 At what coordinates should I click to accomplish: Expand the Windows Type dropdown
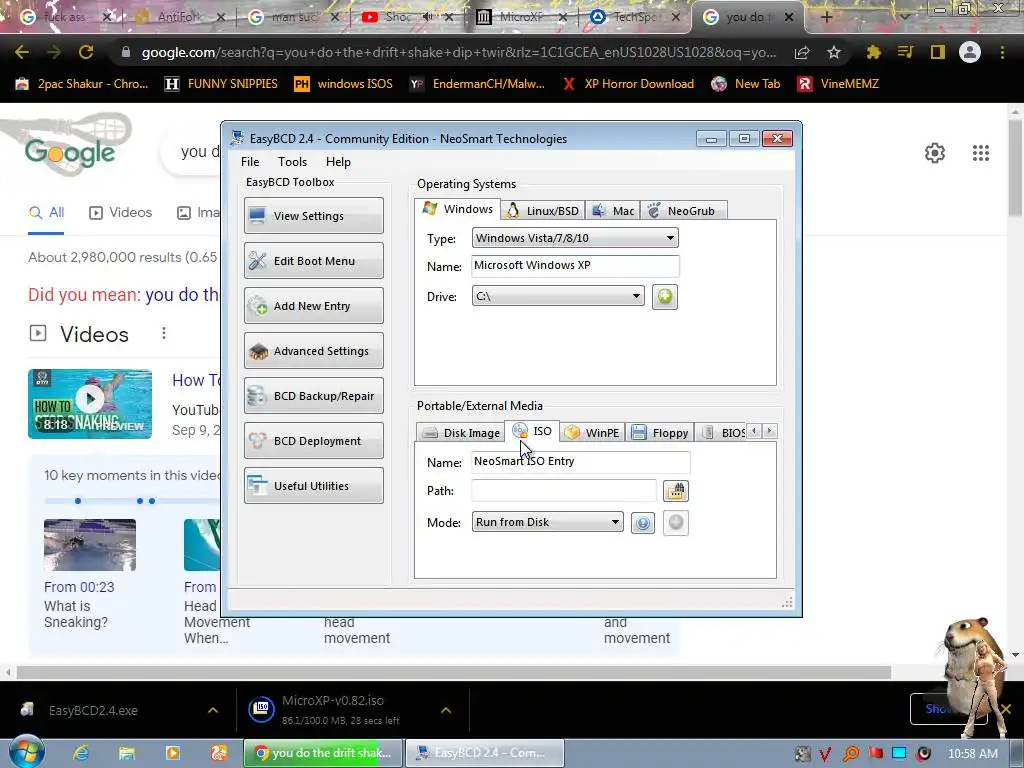(x=575, y=238)
